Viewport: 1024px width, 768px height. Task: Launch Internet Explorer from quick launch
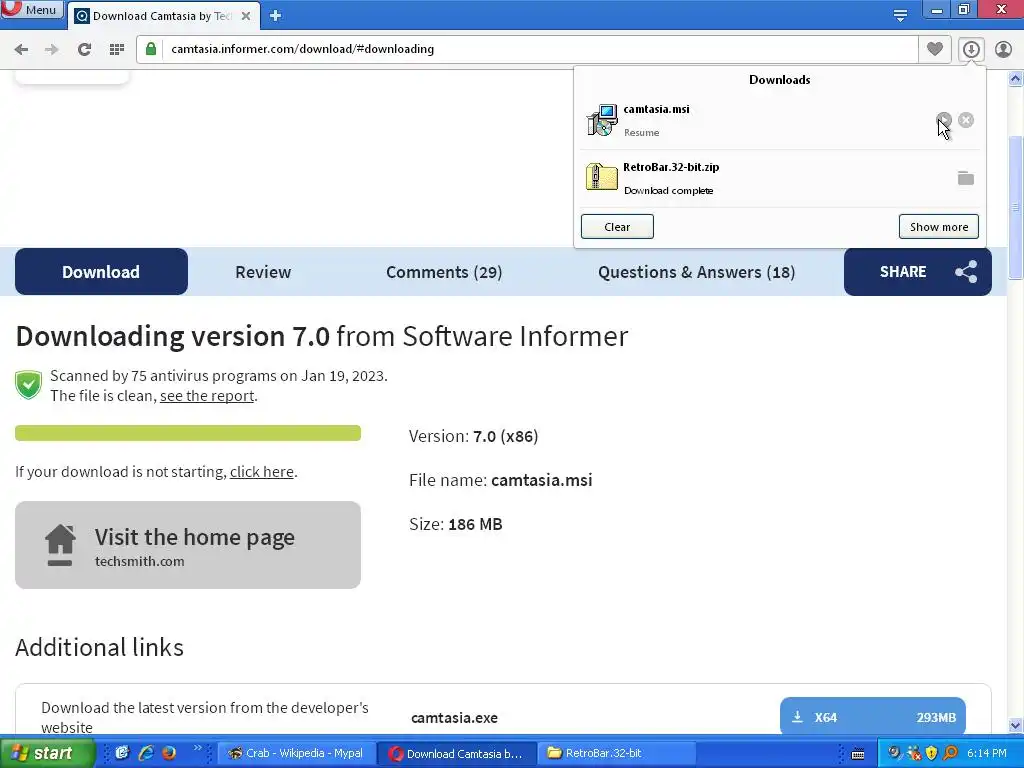point(146,753)
